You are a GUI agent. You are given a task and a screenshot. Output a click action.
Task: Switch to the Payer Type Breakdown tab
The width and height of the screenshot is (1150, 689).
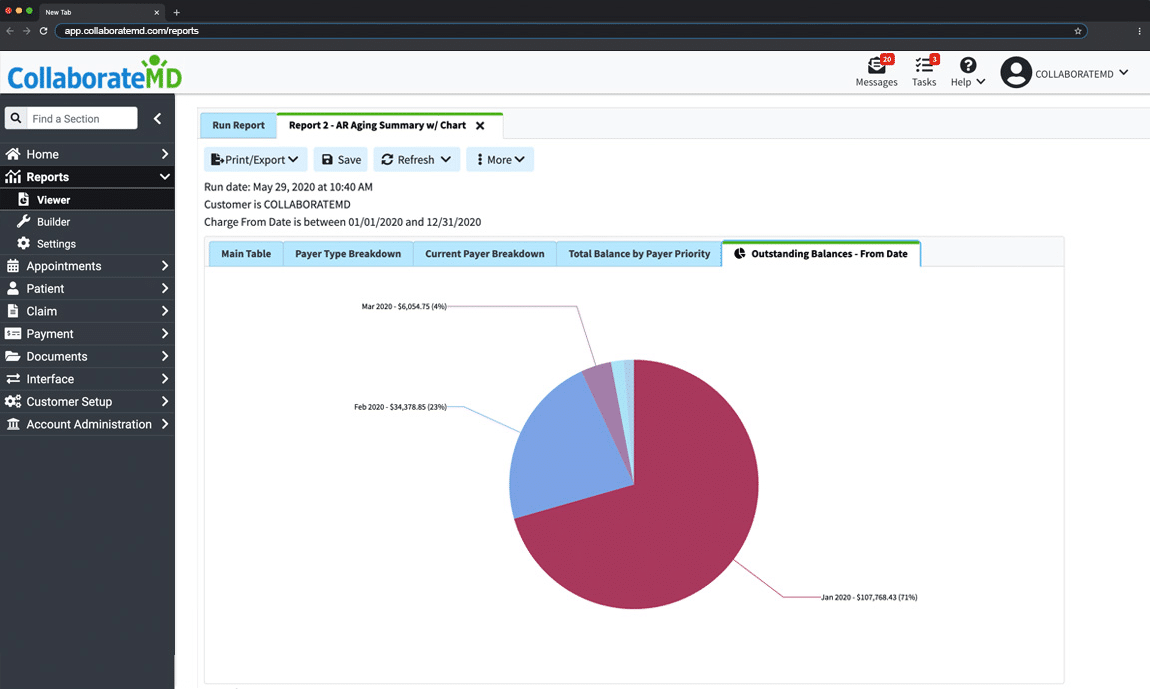click(347, 253)
